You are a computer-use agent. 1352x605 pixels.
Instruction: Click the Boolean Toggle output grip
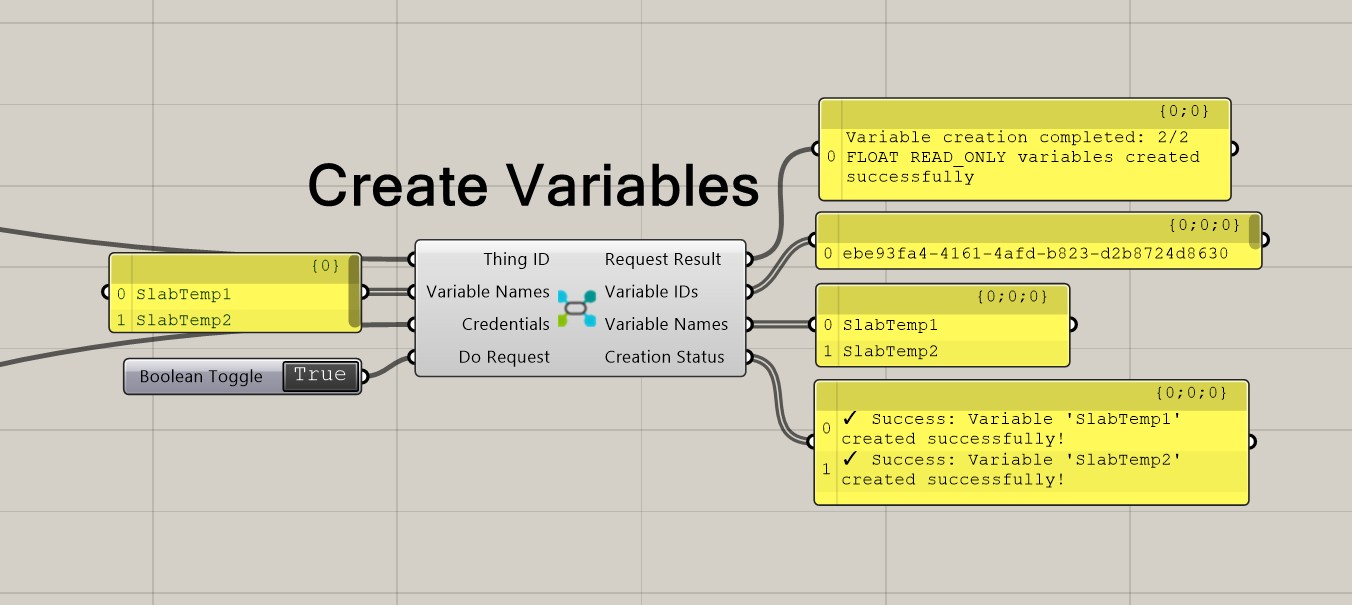click(364, 377)
